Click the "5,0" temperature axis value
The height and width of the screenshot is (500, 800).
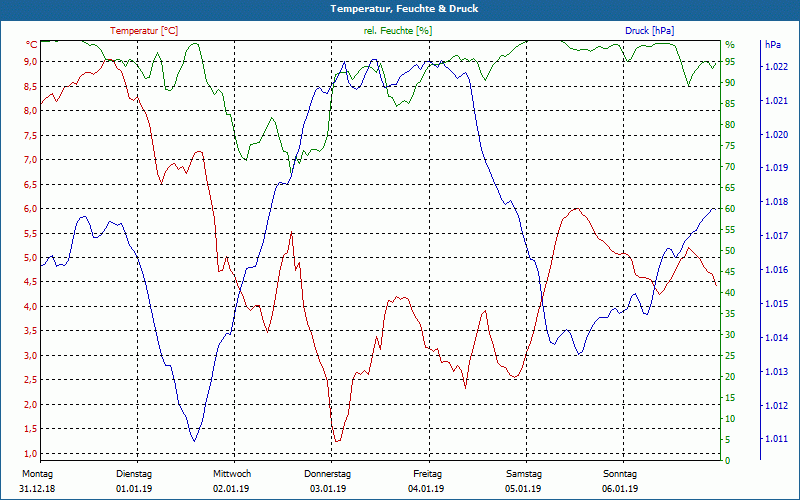(x=31, y=258)
